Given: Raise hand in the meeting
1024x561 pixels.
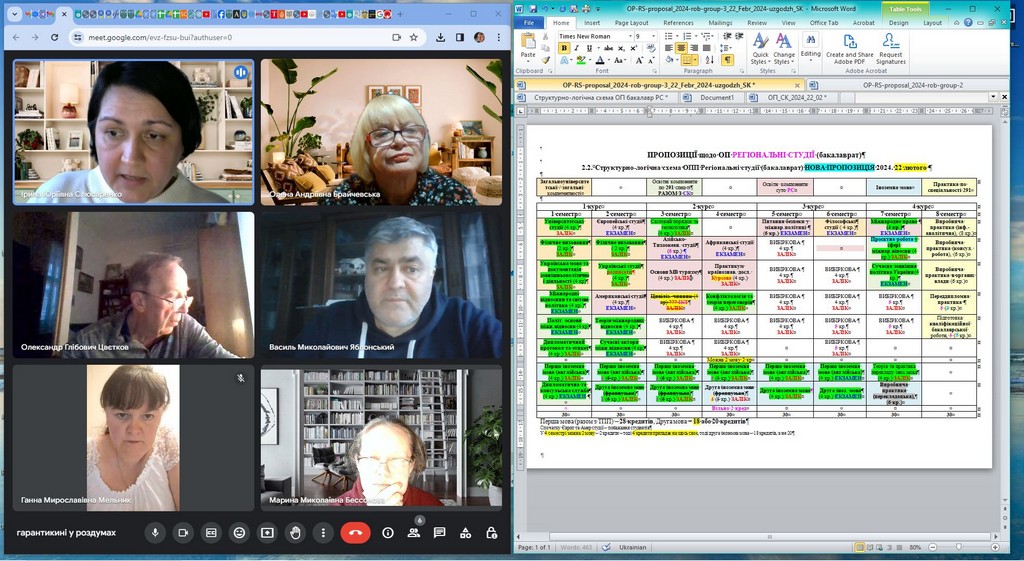Looking at the screenshot, I should point(295,533).
